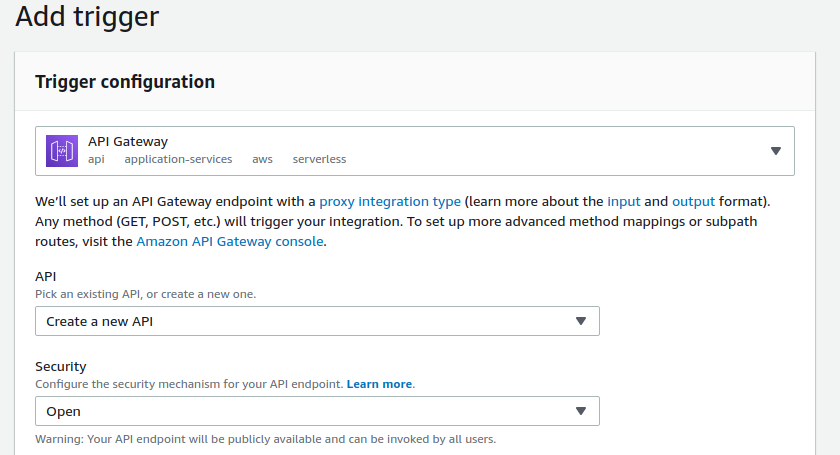The width and height of the screenshot is (840, 455).
Task: Open the Security dropdown showing Open
Action: point(317,411)
